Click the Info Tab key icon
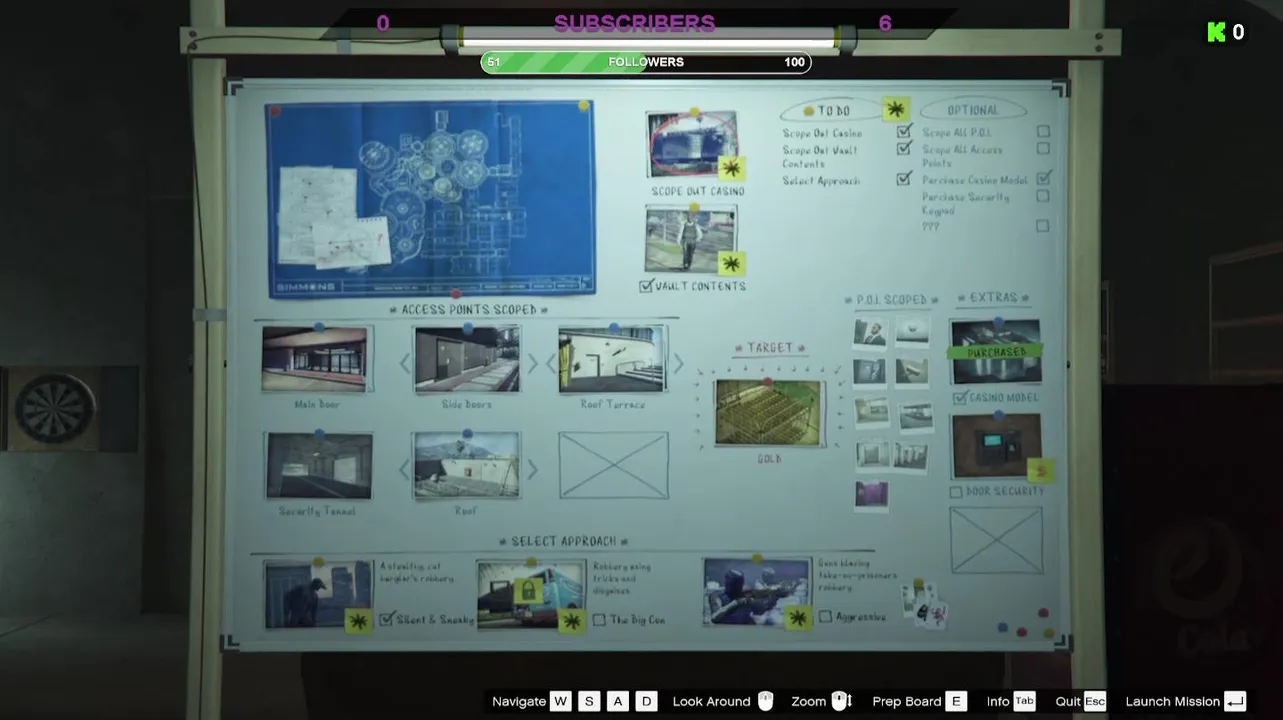This screenshot has width=1283, height=720. coord(1025,701)
